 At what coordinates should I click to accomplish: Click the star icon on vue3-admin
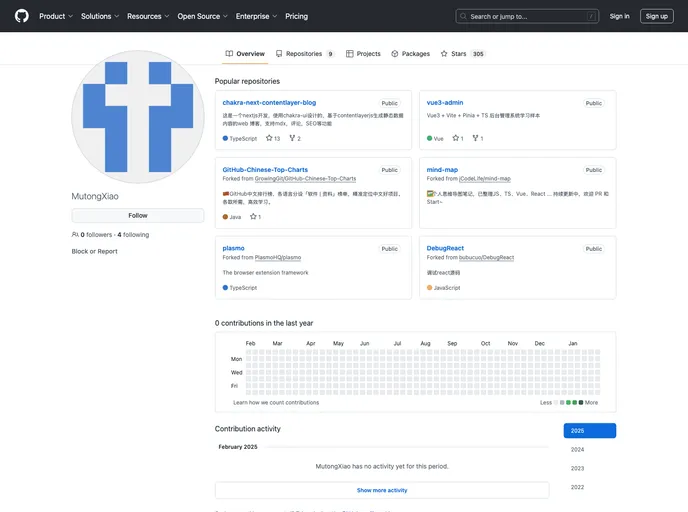455,138
